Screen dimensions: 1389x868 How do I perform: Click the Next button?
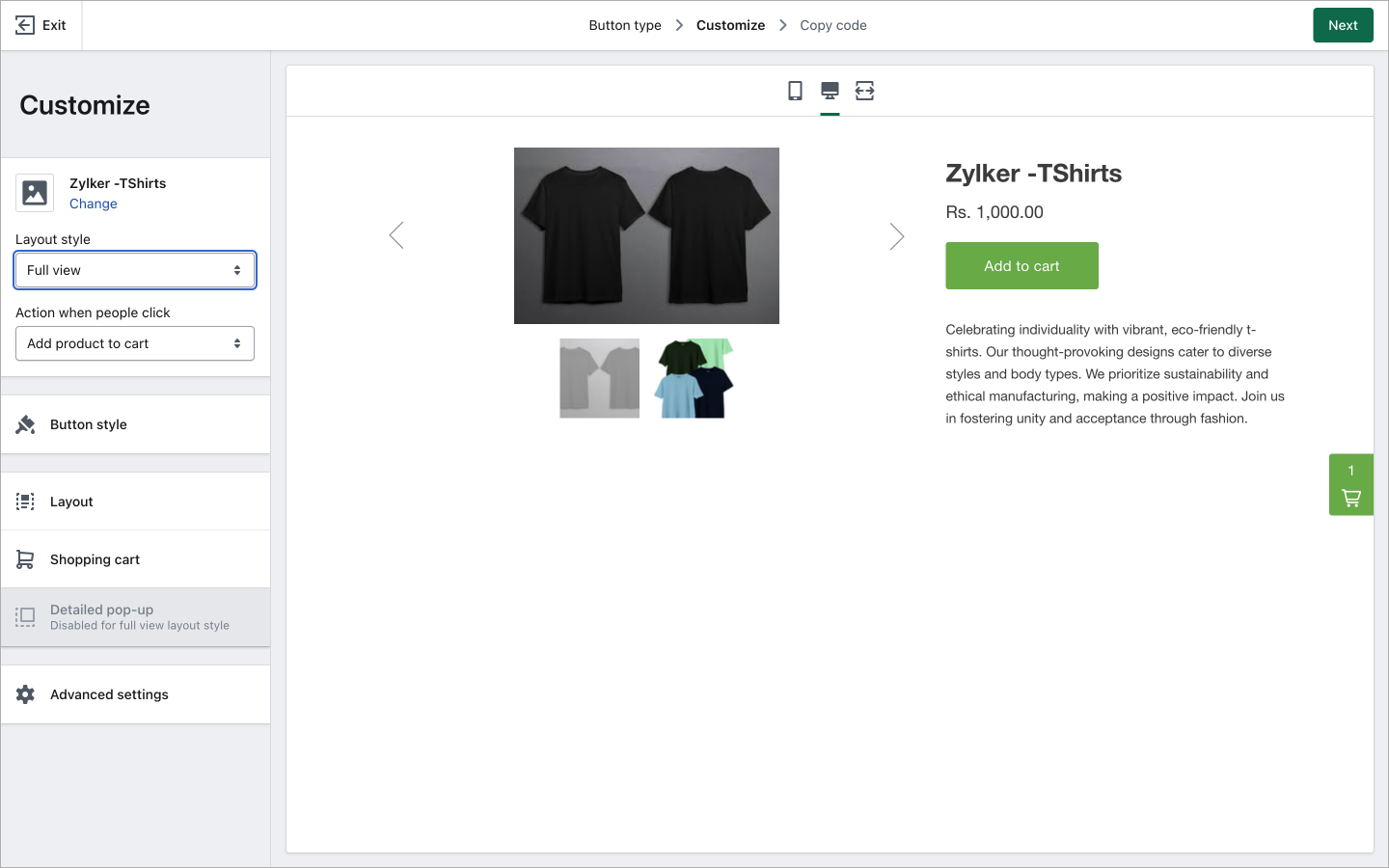pyautogui.click(x=1343, y=25)
